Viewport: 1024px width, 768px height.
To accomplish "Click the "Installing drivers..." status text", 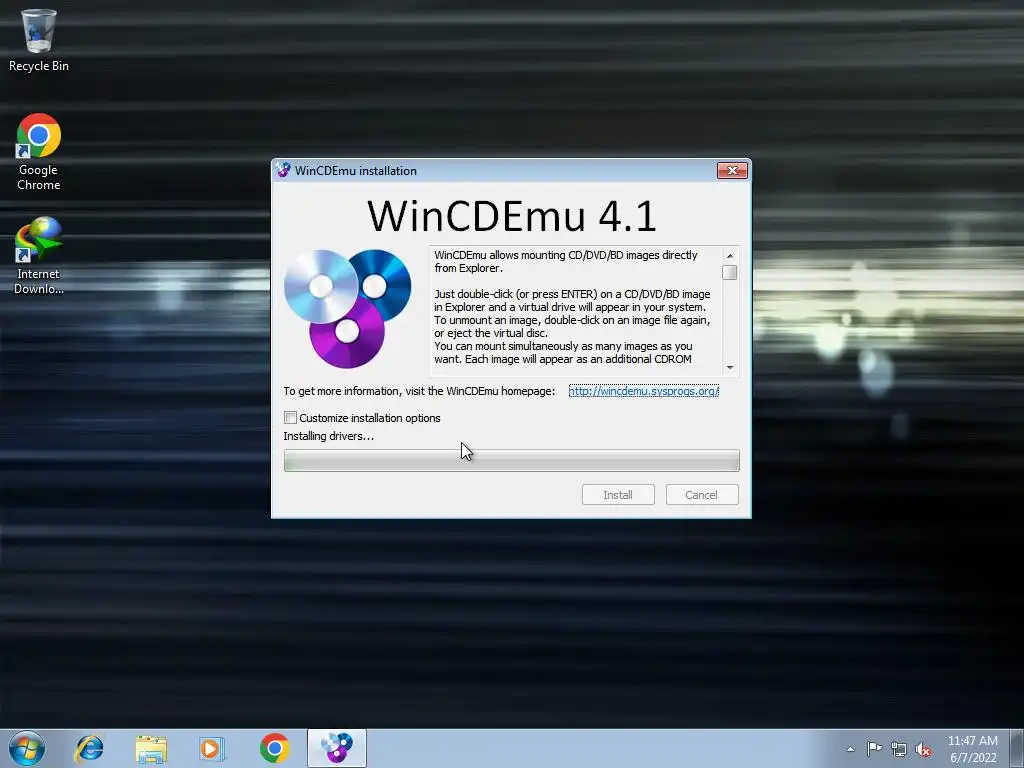I will click(x=328, y=436).
